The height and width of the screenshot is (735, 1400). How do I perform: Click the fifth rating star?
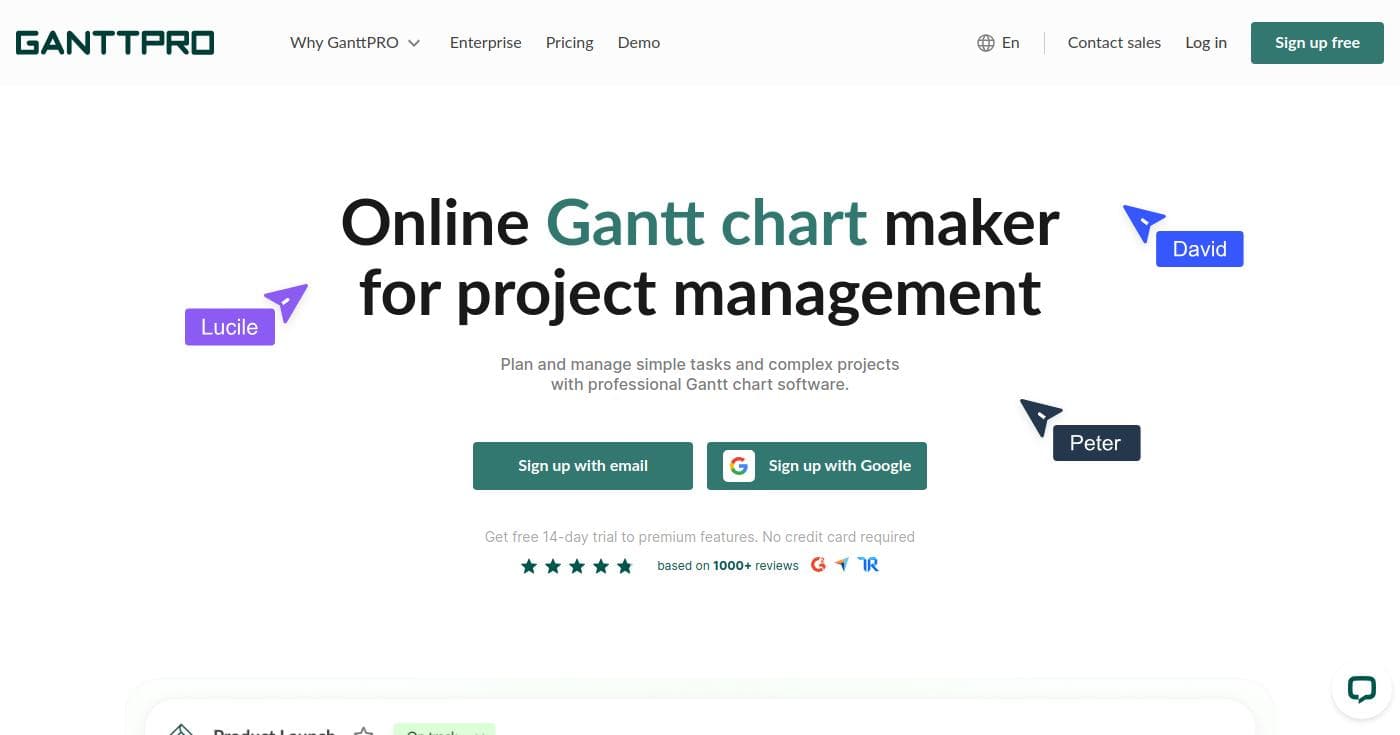(x=625, y=565)
